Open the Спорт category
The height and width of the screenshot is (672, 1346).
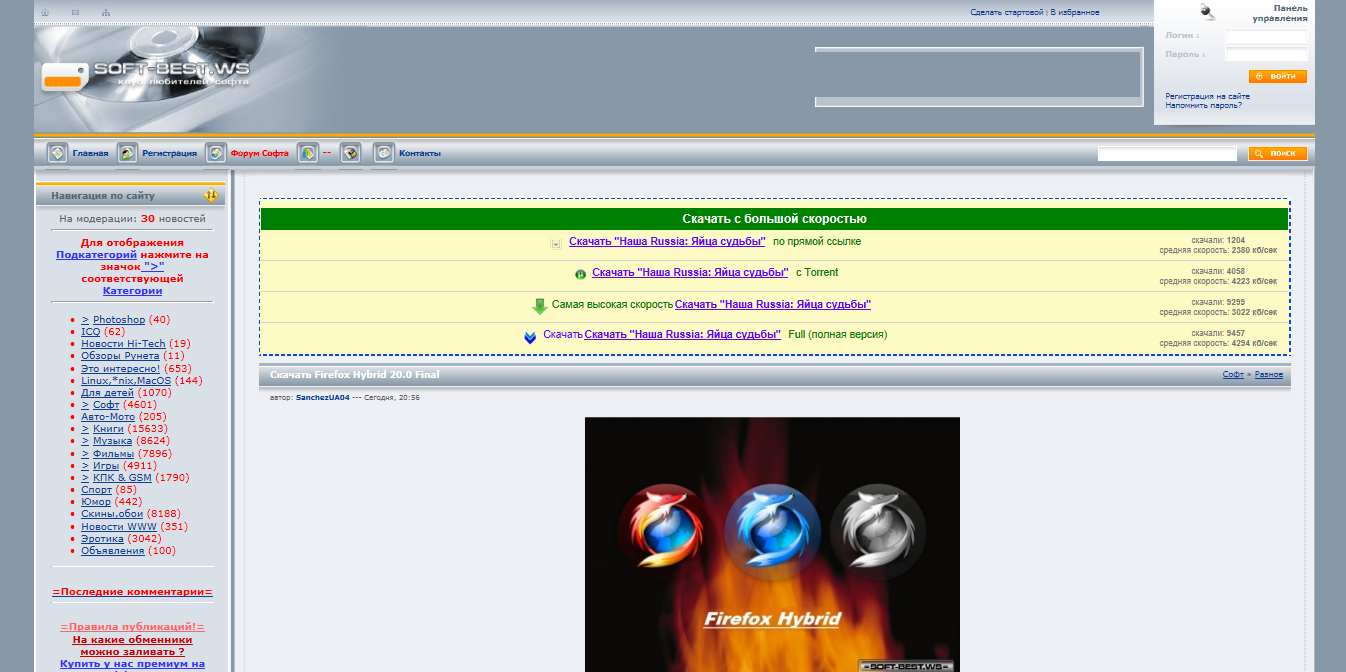96,490
